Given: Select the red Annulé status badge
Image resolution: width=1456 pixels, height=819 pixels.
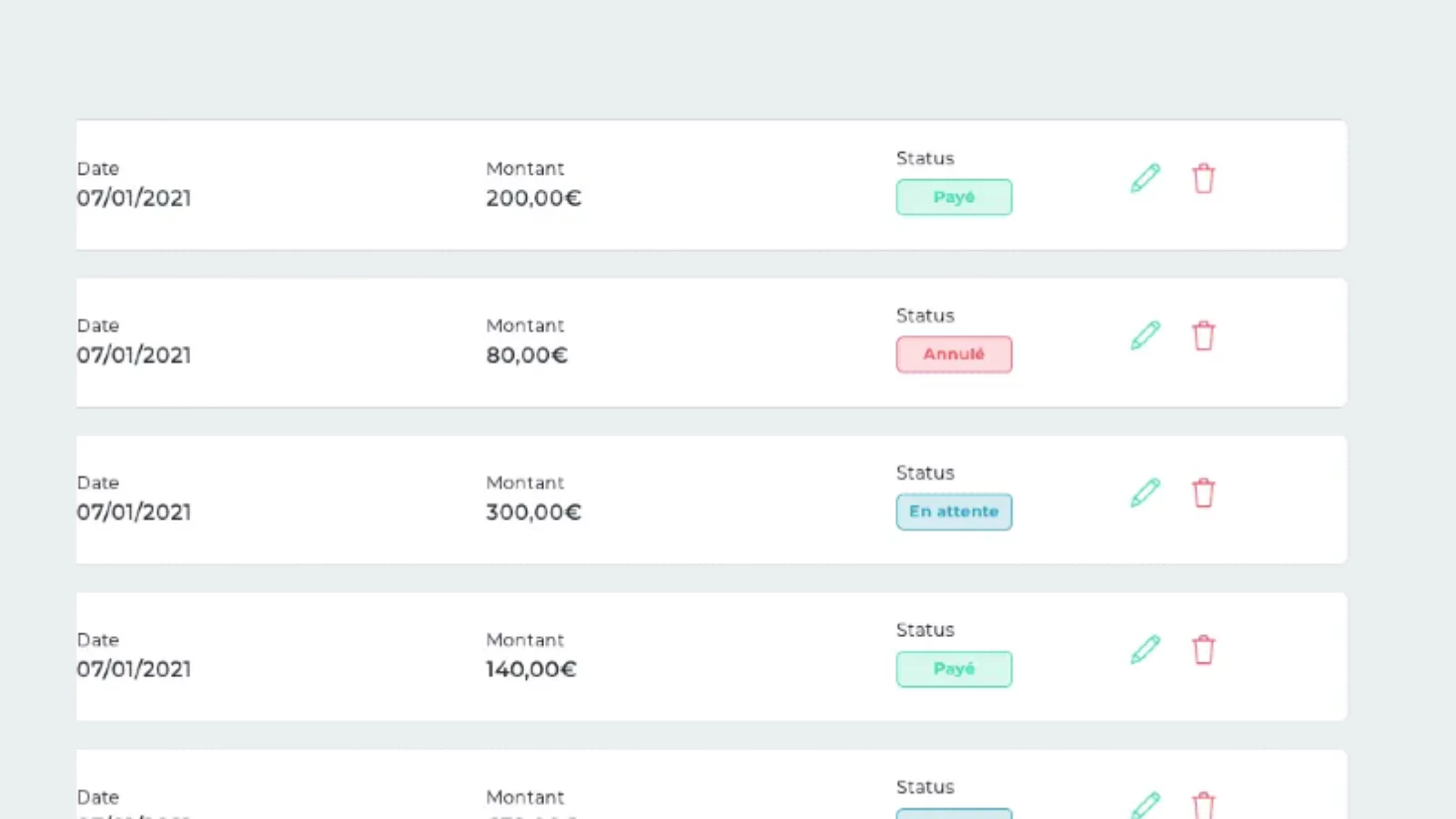Looking at the screenshot, I should pos(954,355).
